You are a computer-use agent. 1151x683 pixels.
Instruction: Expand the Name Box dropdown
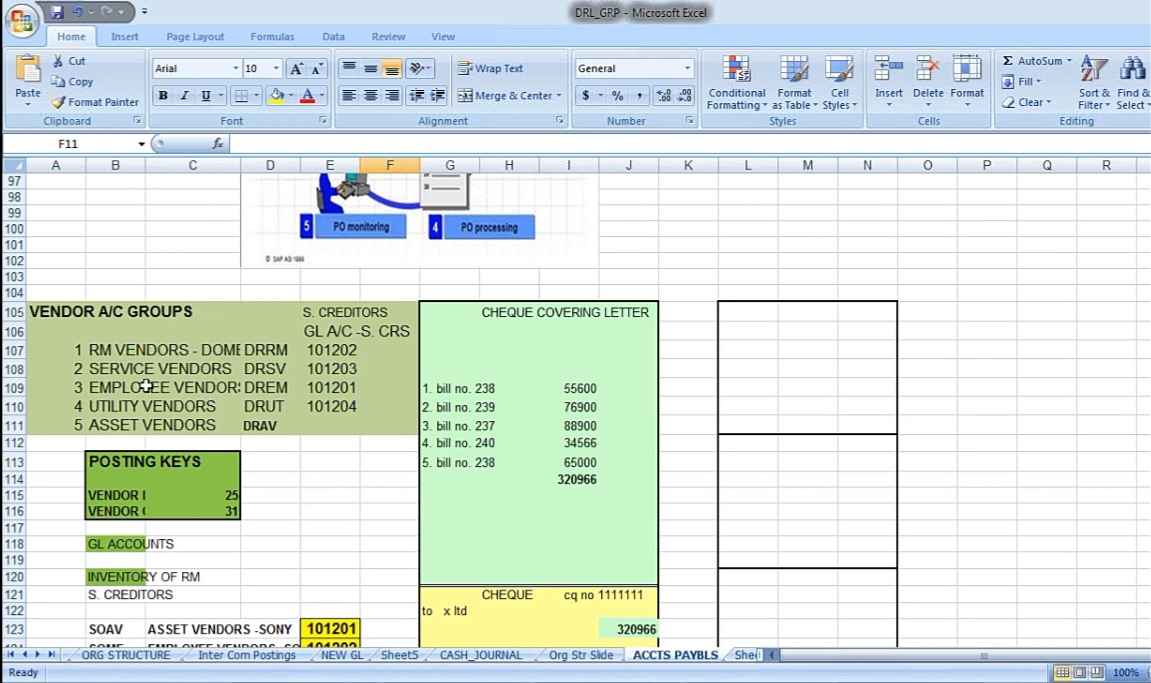point(141,144)
